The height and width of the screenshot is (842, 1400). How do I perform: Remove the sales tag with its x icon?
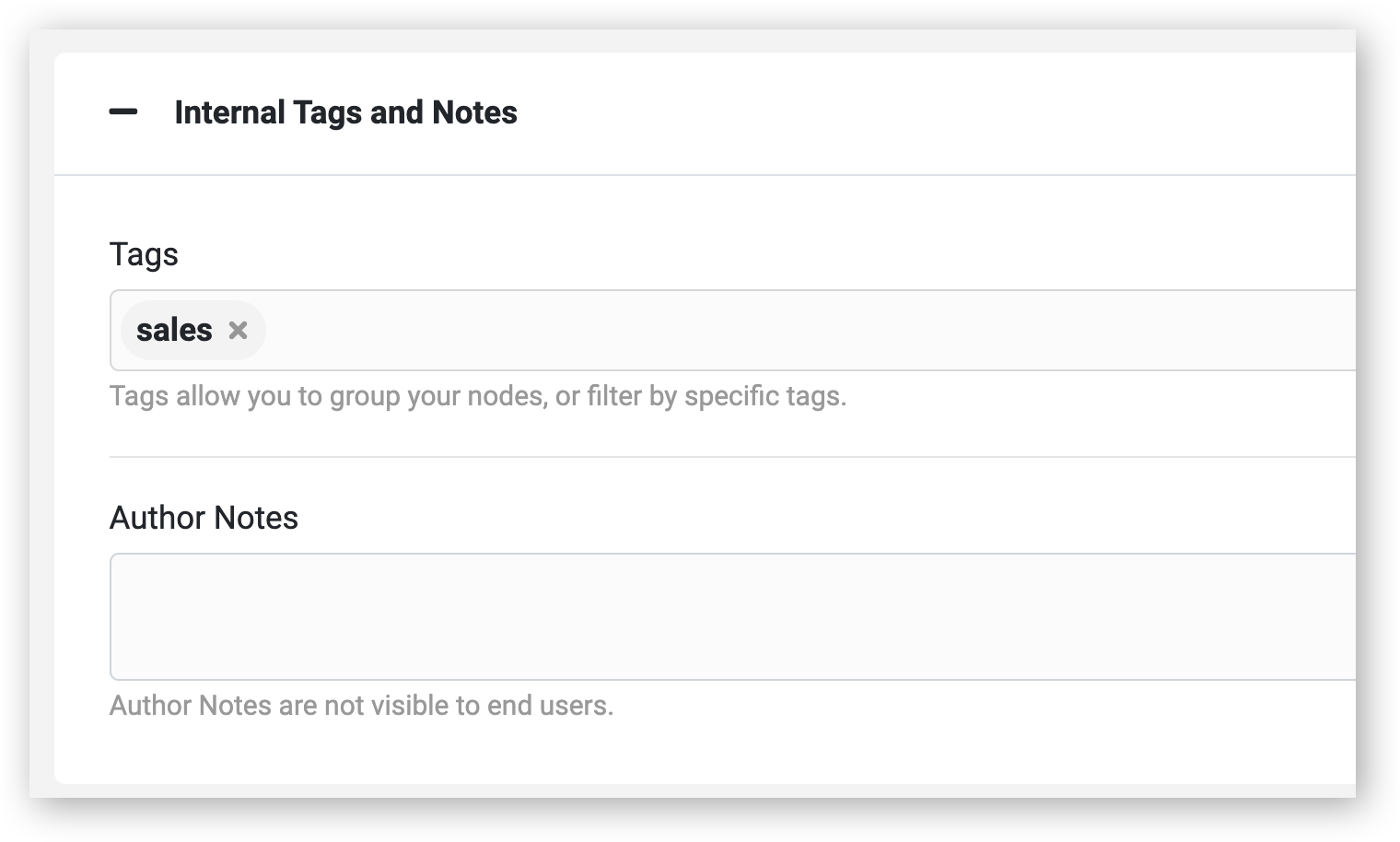point(238,330)
